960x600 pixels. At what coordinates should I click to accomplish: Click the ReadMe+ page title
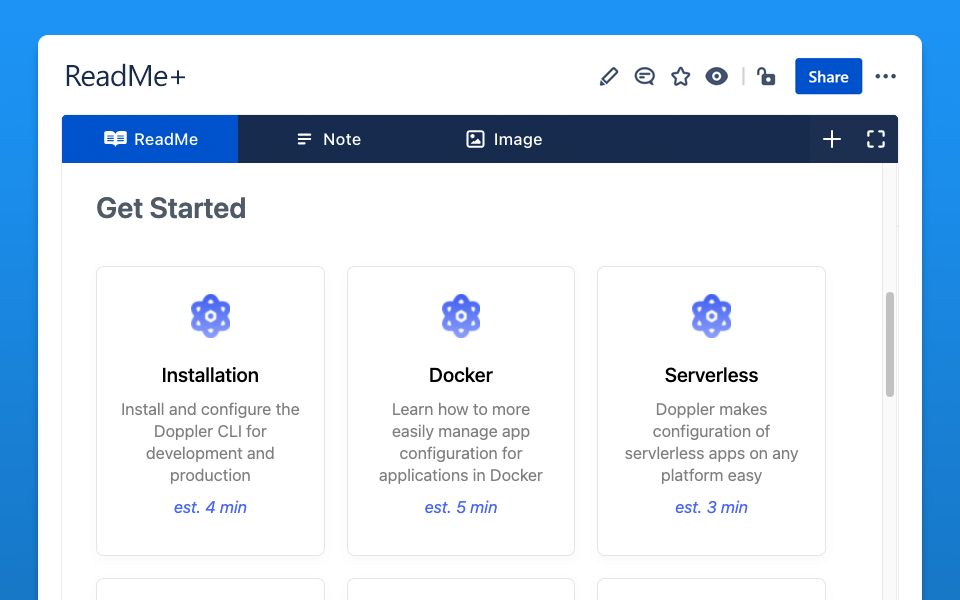(x=125, y=77)
